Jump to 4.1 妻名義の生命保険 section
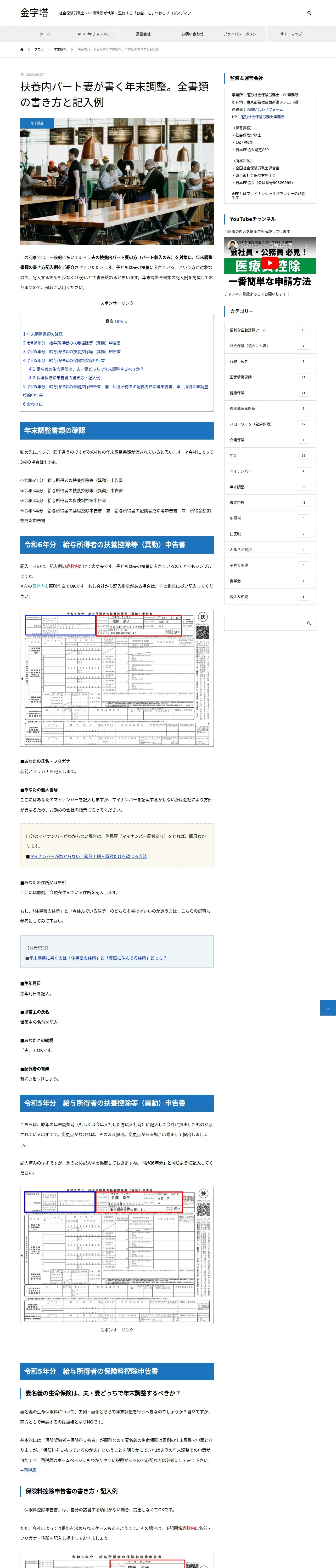The width and height of the screenshot is (336, 1568). [x=86, y=369]
